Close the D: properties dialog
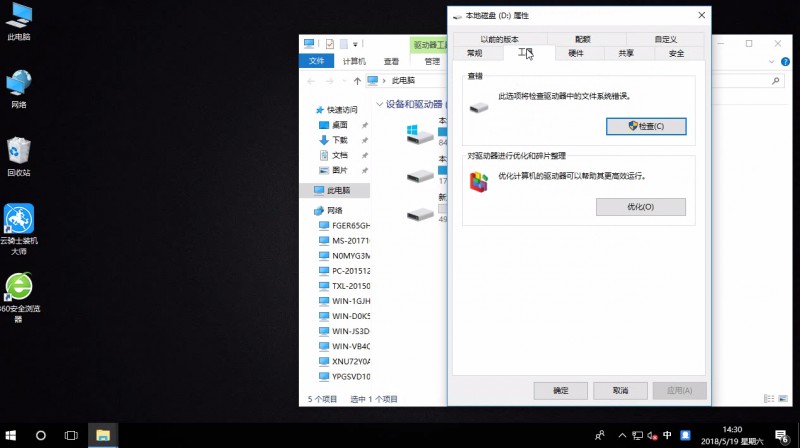The height and width of the screenshot is (448, 800). click(x=702, y=15)
